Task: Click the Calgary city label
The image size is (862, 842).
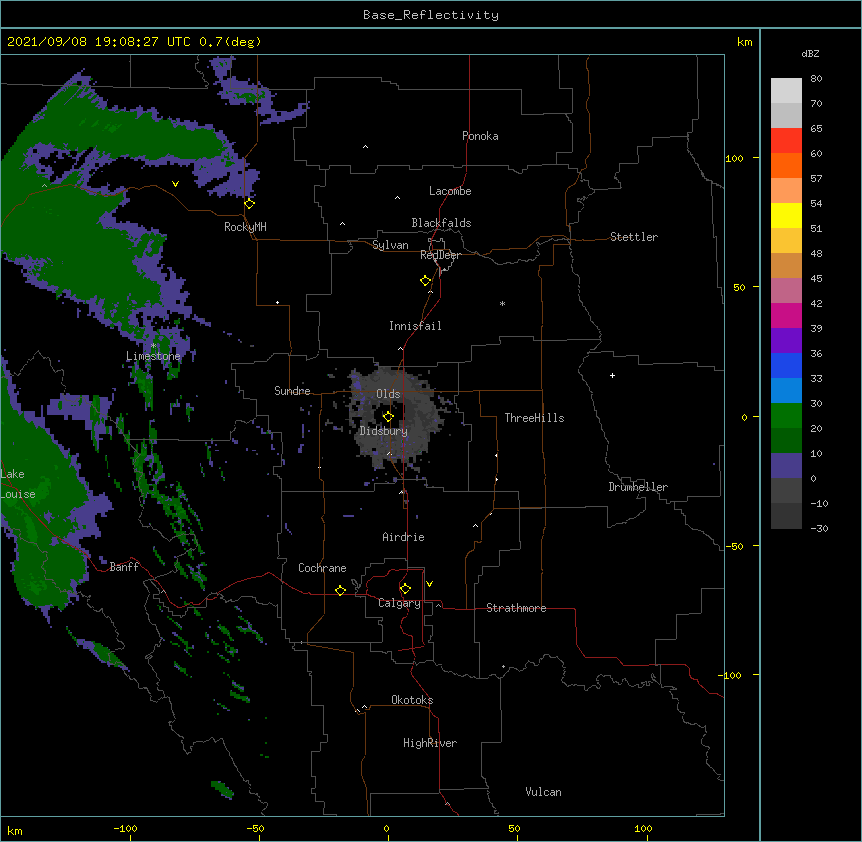Action: [399, 603]
